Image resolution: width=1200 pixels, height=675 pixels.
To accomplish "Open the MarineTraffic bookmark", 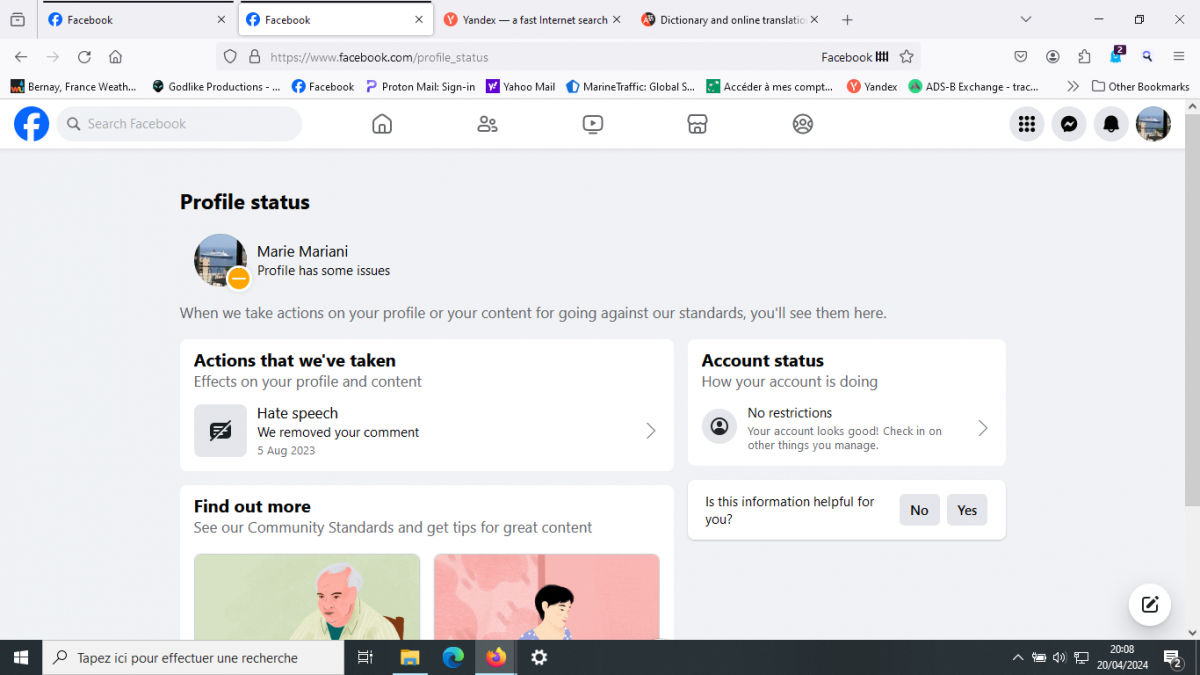I will click(630, 87).
